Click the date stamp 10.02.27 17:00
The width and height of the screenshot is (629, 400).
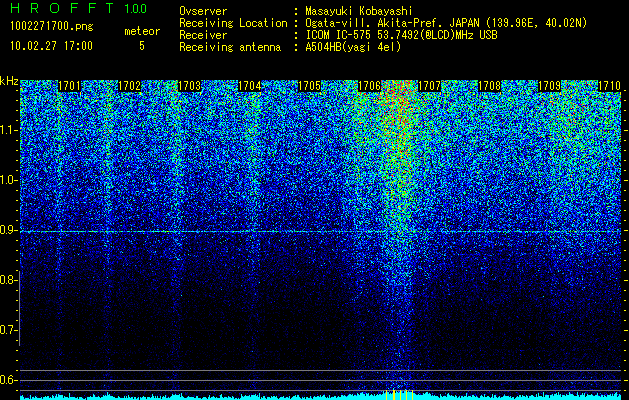51,46
